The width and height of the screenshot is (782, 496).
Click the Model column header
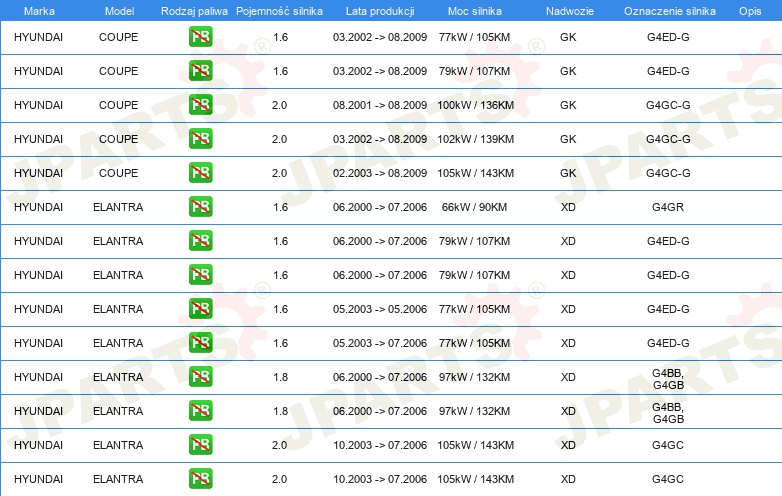(119, 11)
